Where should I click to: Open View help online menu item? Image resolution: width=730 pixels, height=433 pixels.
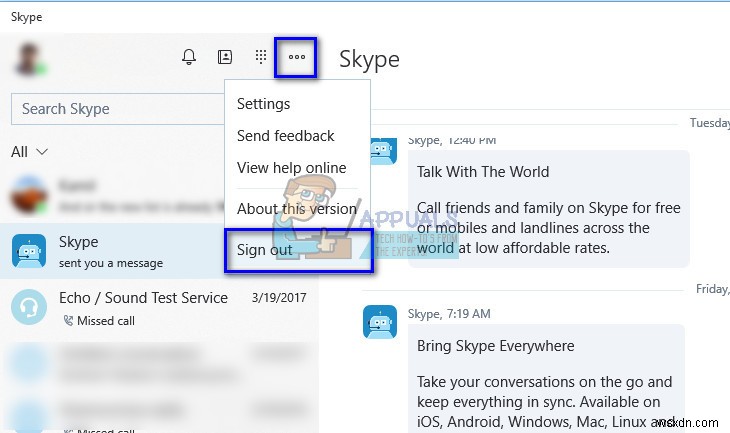pos(291,168)
